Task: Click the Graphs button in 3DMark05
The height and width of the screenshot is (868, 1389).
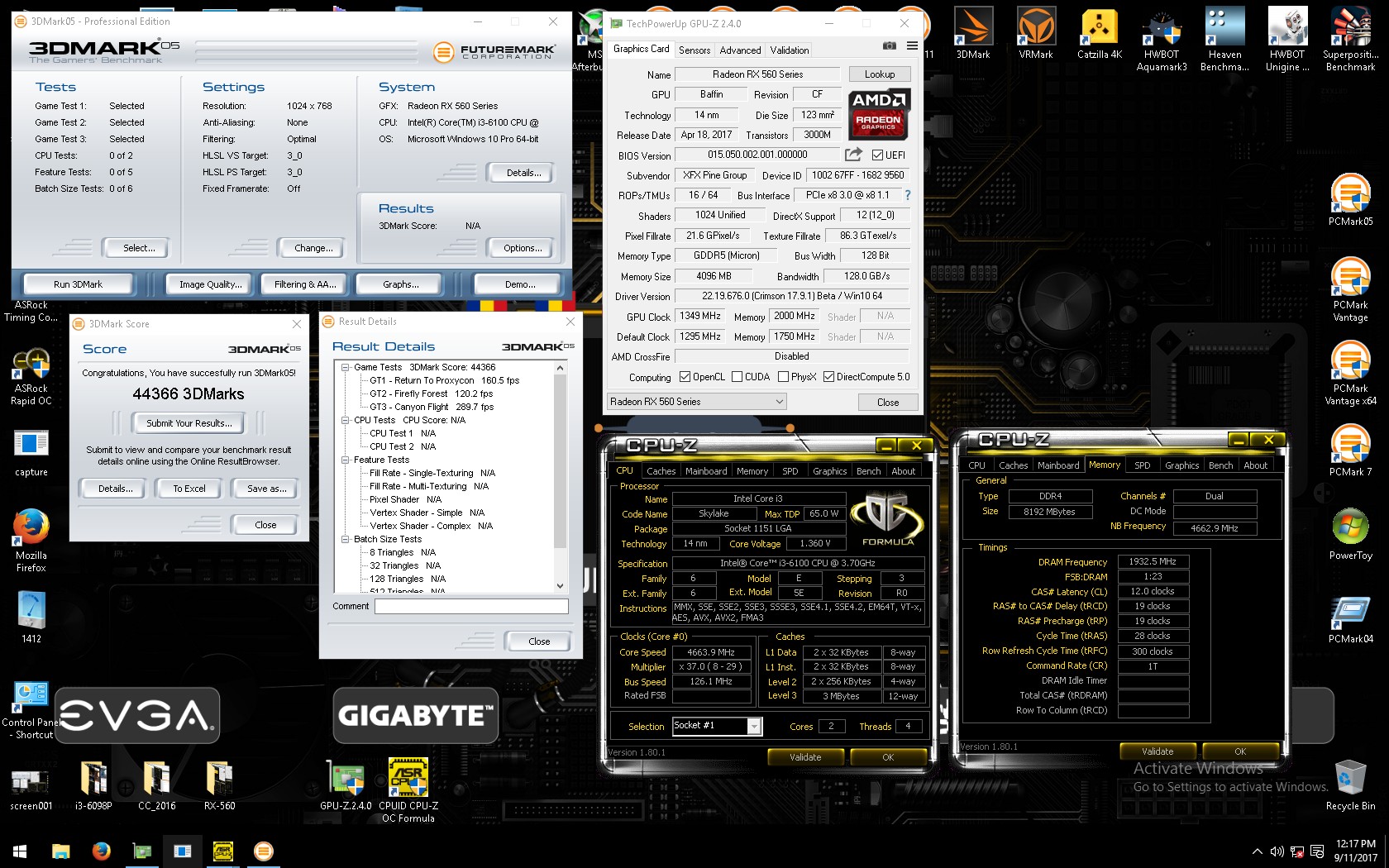Action: tap(400, 284)
